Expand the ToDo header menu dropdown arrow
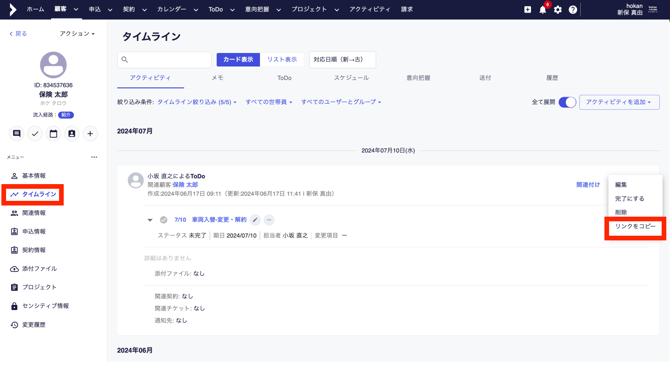 tap(232, 9)
